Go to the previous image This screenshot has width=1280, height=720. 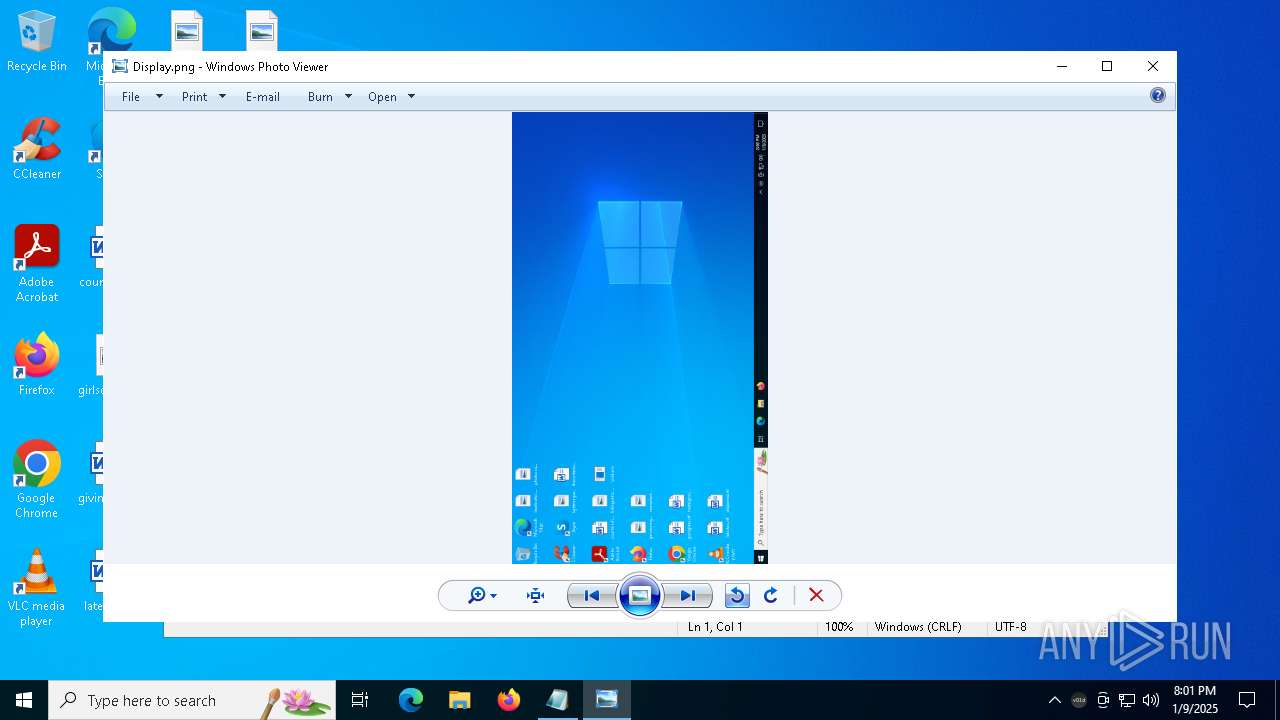pos(592,596)
